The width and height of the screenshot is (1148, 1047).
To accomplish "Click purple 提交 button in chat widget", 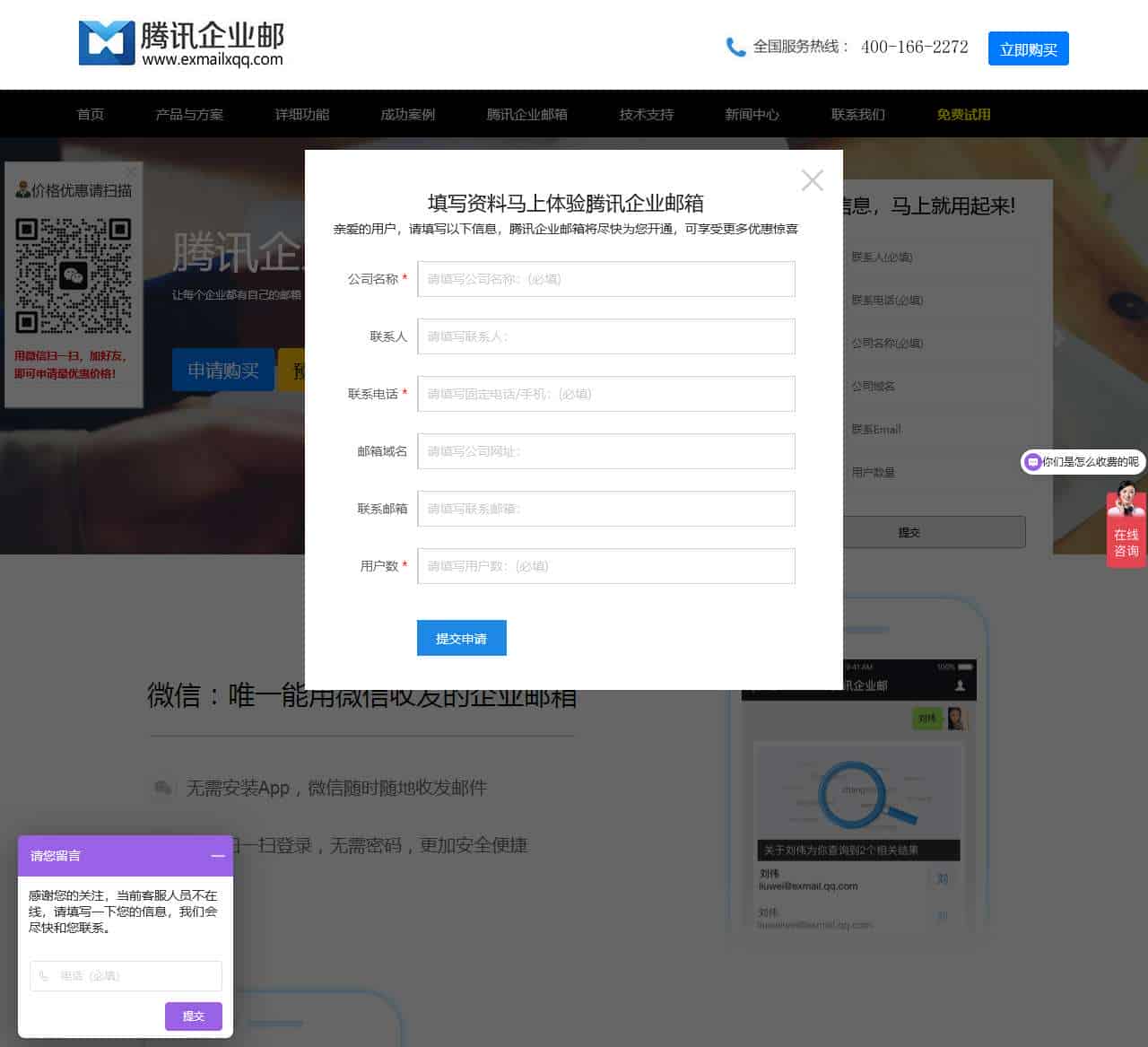I will point(194,1016).
